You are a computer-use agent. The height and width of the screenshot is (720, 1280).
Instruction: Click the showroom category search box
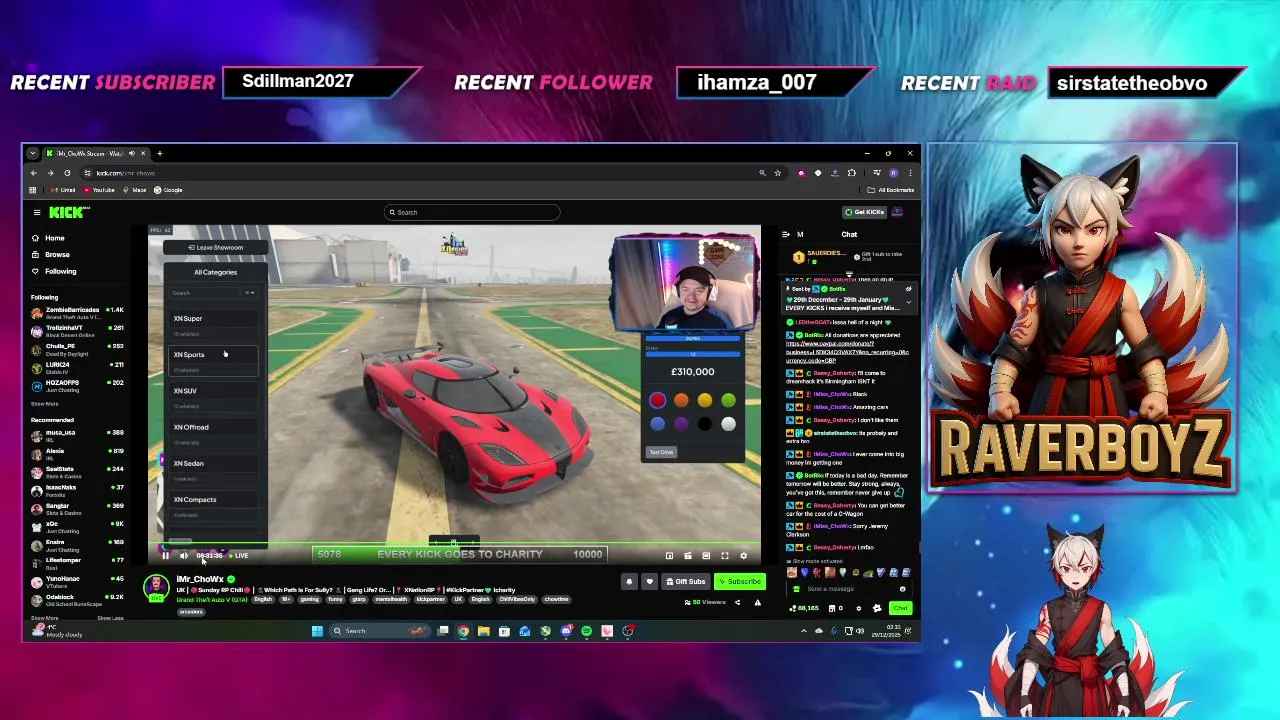tap(205, 293)
